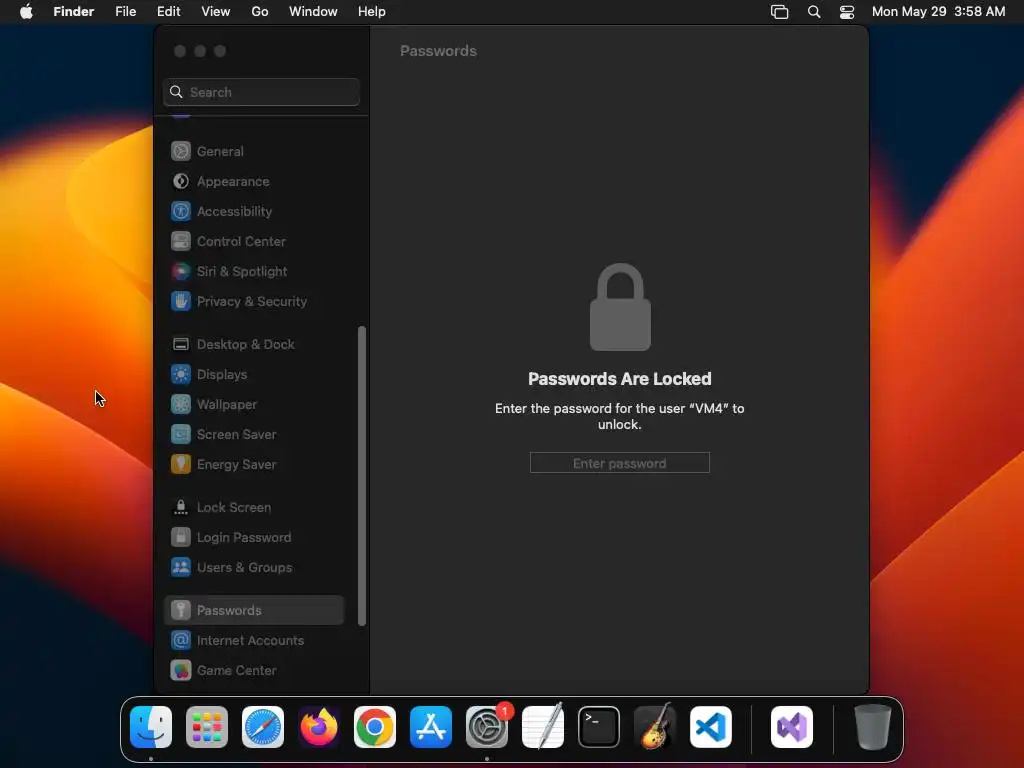1024x768 pixels.
Task: Launch Terminal from the Dock
Action: point(599,727)
